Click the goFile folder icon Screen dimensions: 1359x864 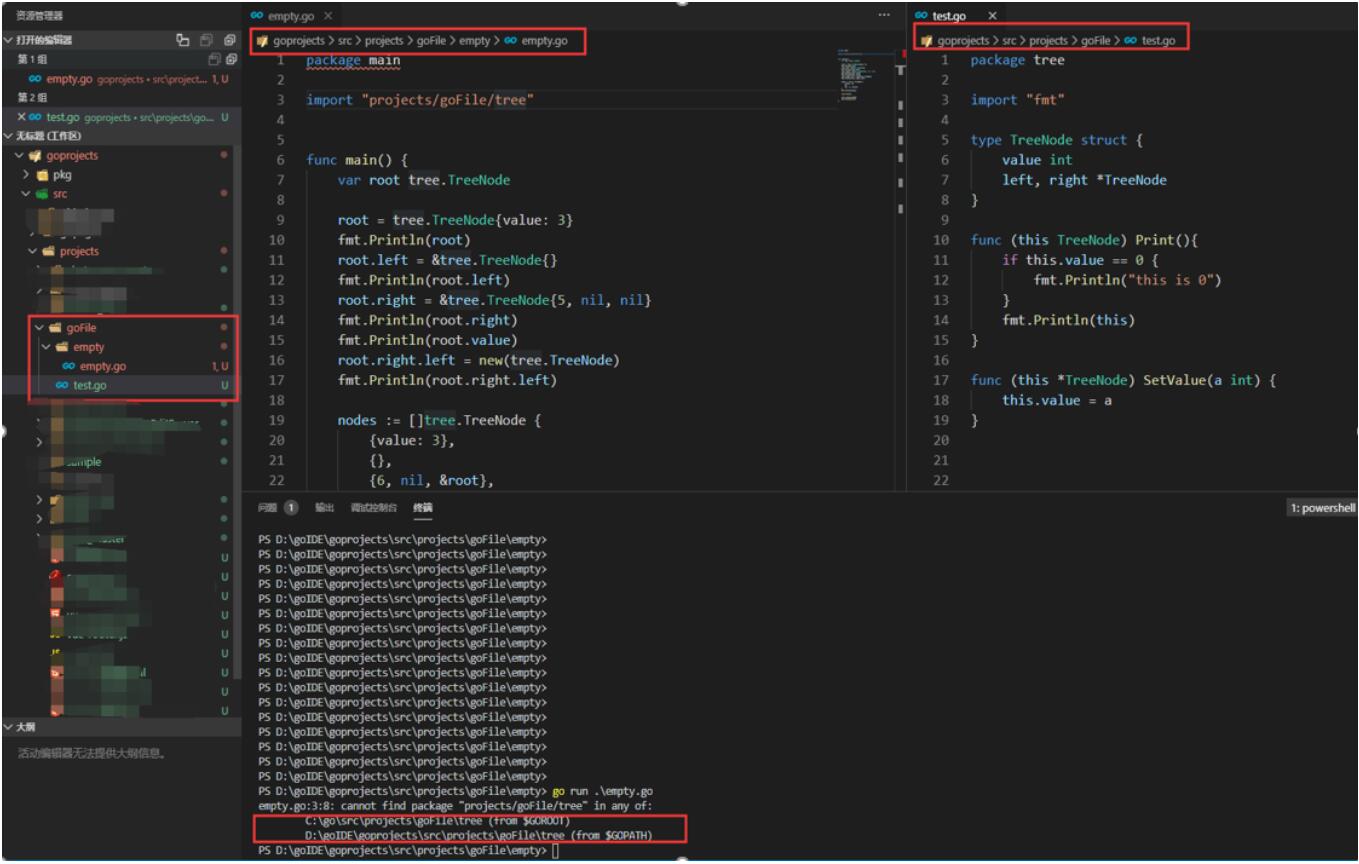pos(55,328)
